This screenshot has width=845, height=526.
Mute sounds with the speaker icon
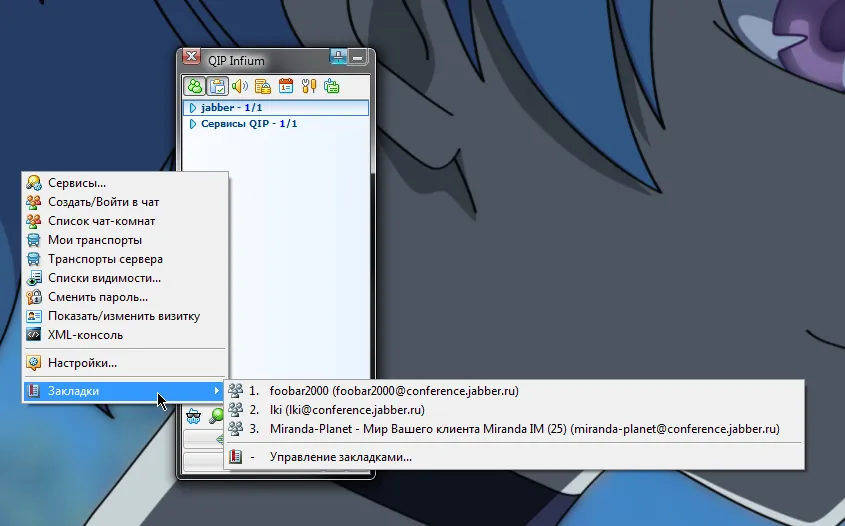click(240, 86)
